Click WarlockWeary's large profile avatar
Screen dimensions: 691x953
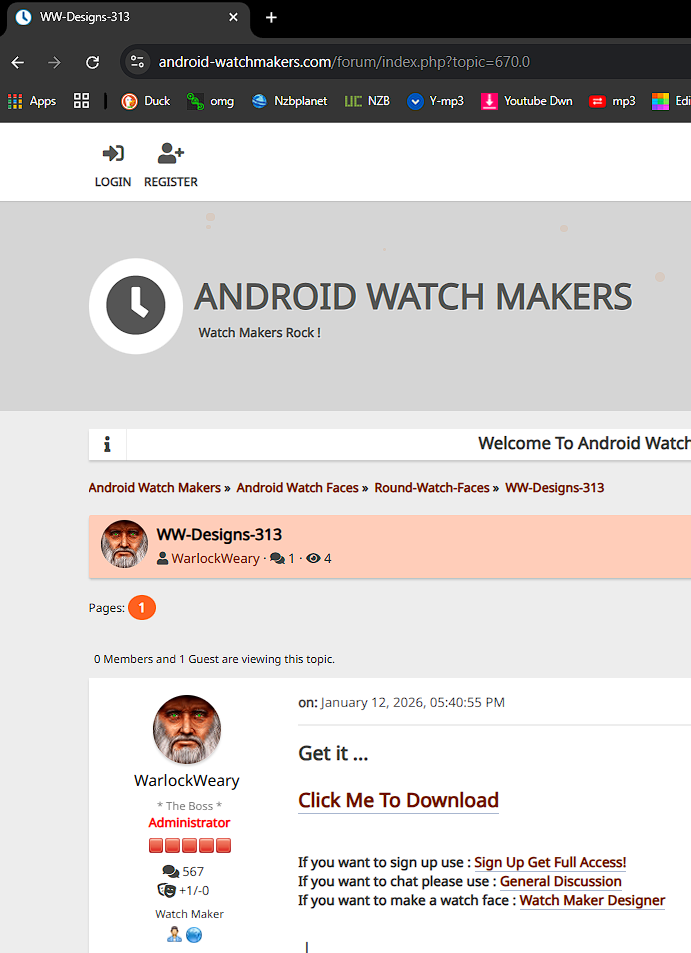187,730
